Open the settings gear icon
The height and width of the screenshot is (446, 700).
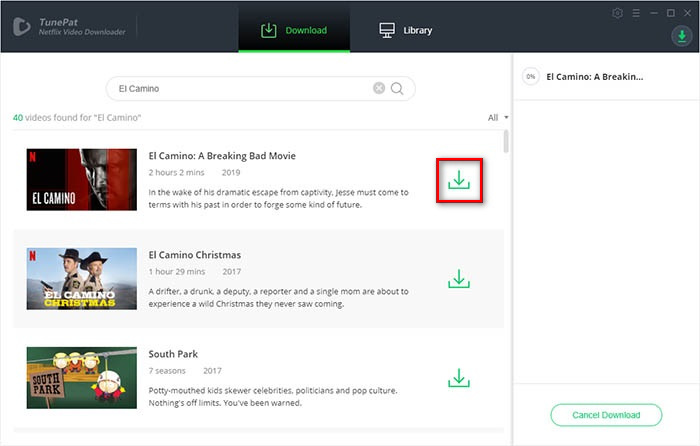click(x=618, y=13)
